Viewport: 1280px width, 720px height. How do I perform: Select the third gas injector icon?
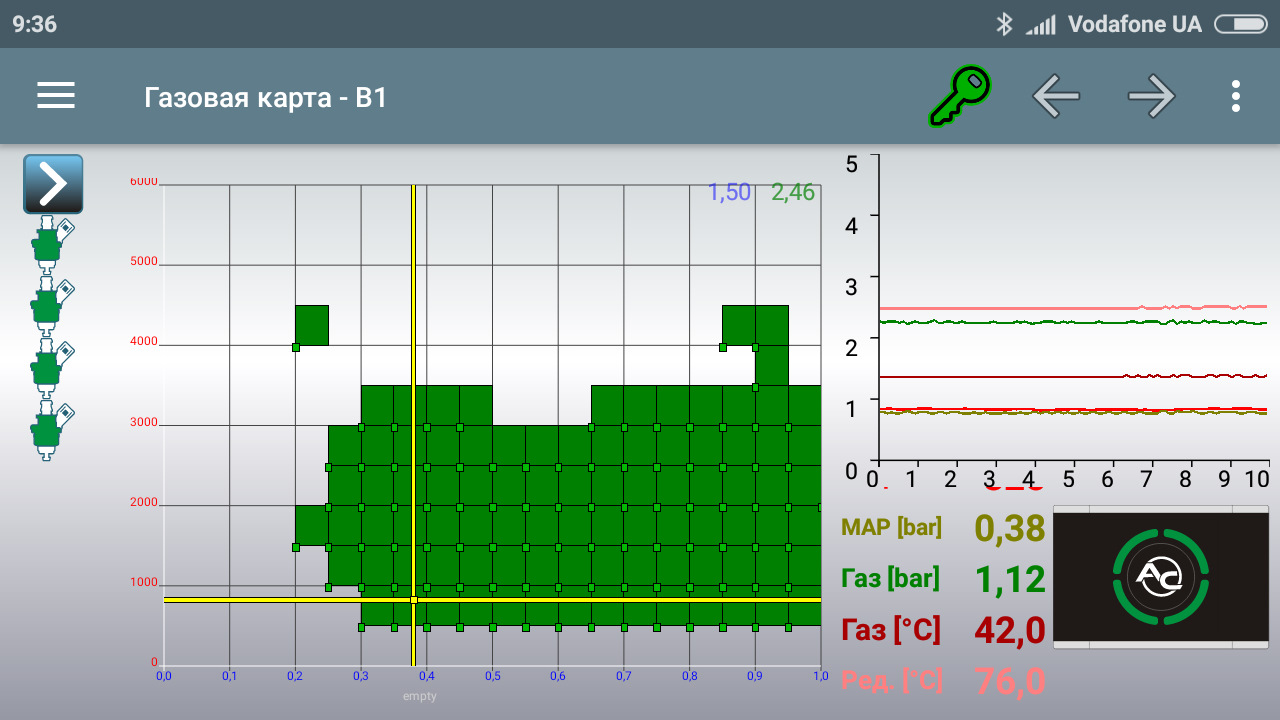(52, 369)
